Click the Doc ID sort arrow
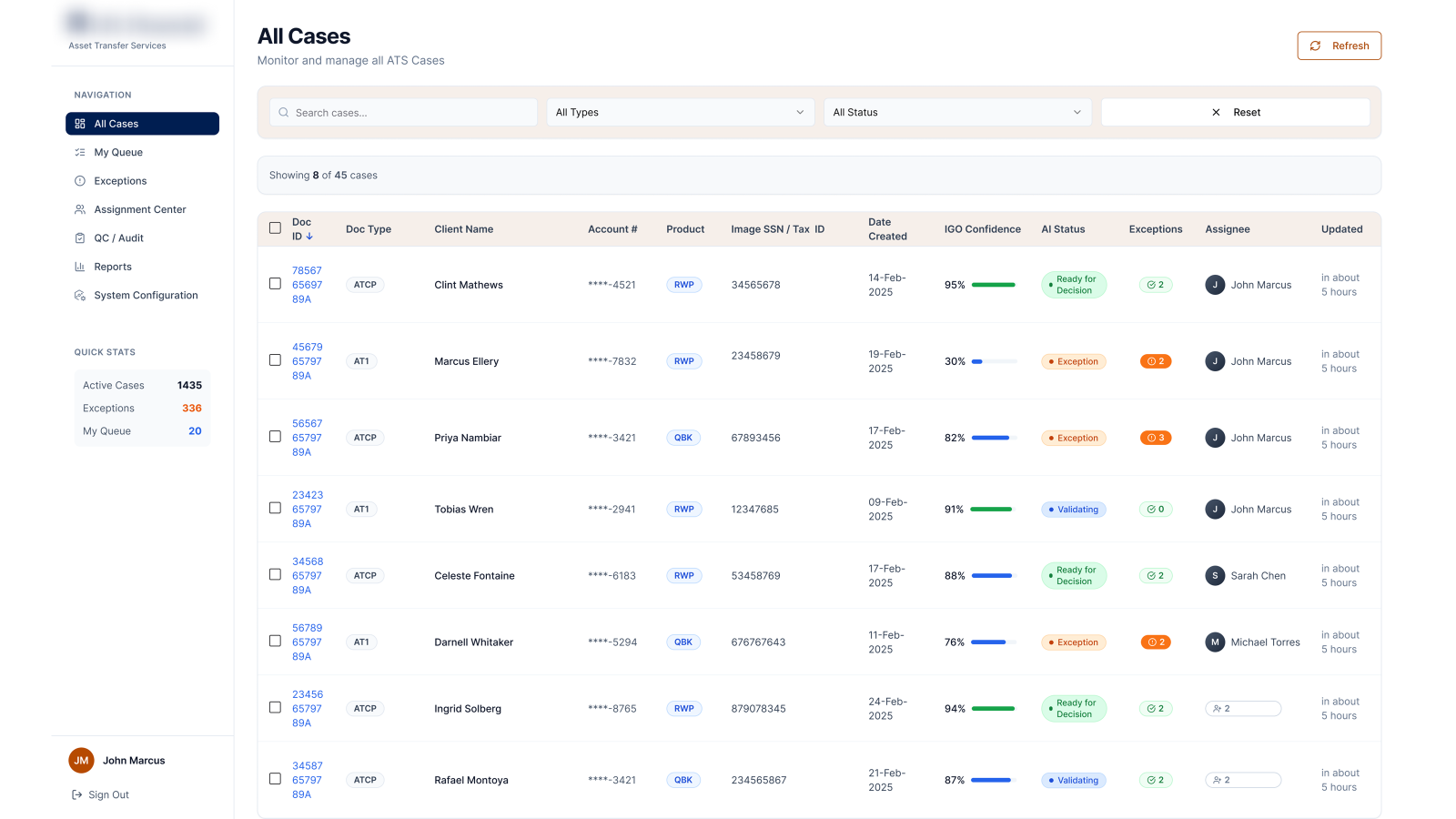The height and width of the screenshot is (819, 1456). (x=309, y=237)
